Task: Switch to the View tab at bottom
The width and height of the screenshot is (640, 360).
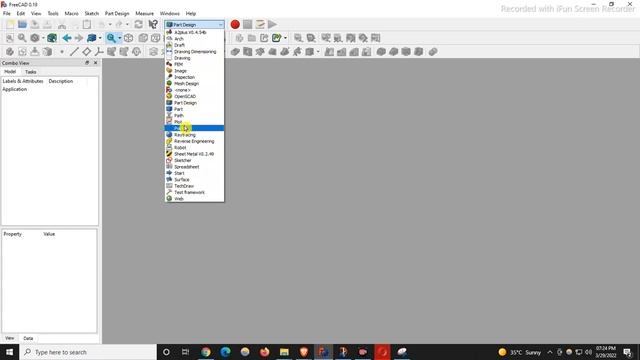Action: click(9, 338)
